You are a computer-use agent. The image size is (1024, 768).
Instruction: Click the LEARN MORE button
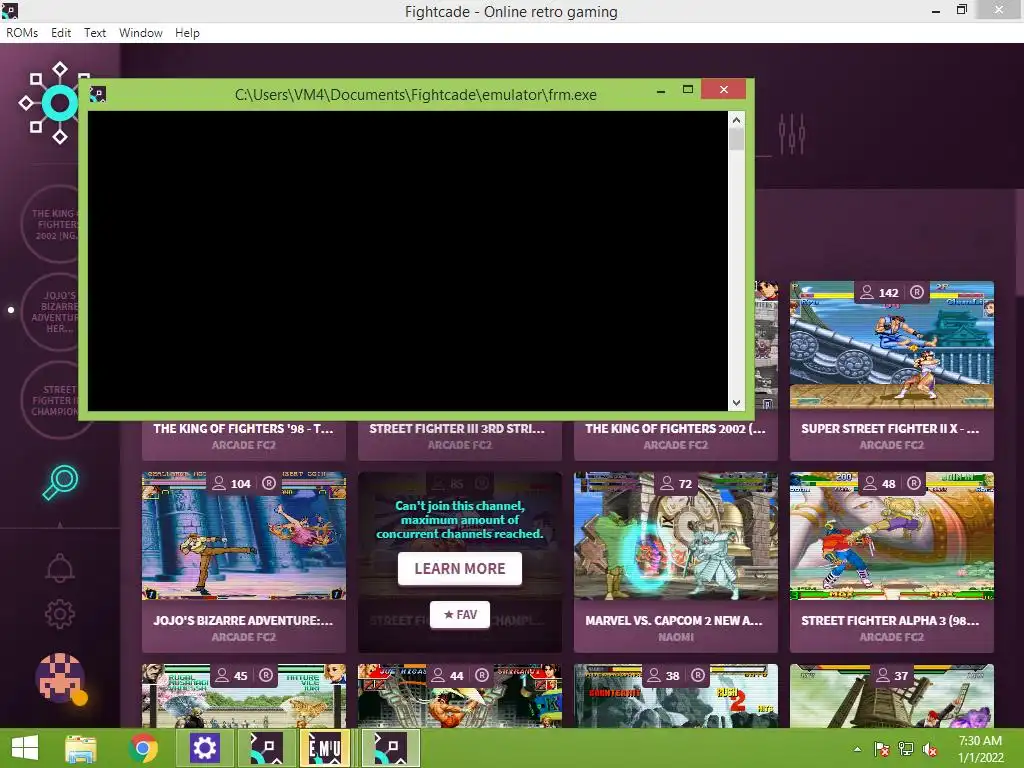[460, 569]
